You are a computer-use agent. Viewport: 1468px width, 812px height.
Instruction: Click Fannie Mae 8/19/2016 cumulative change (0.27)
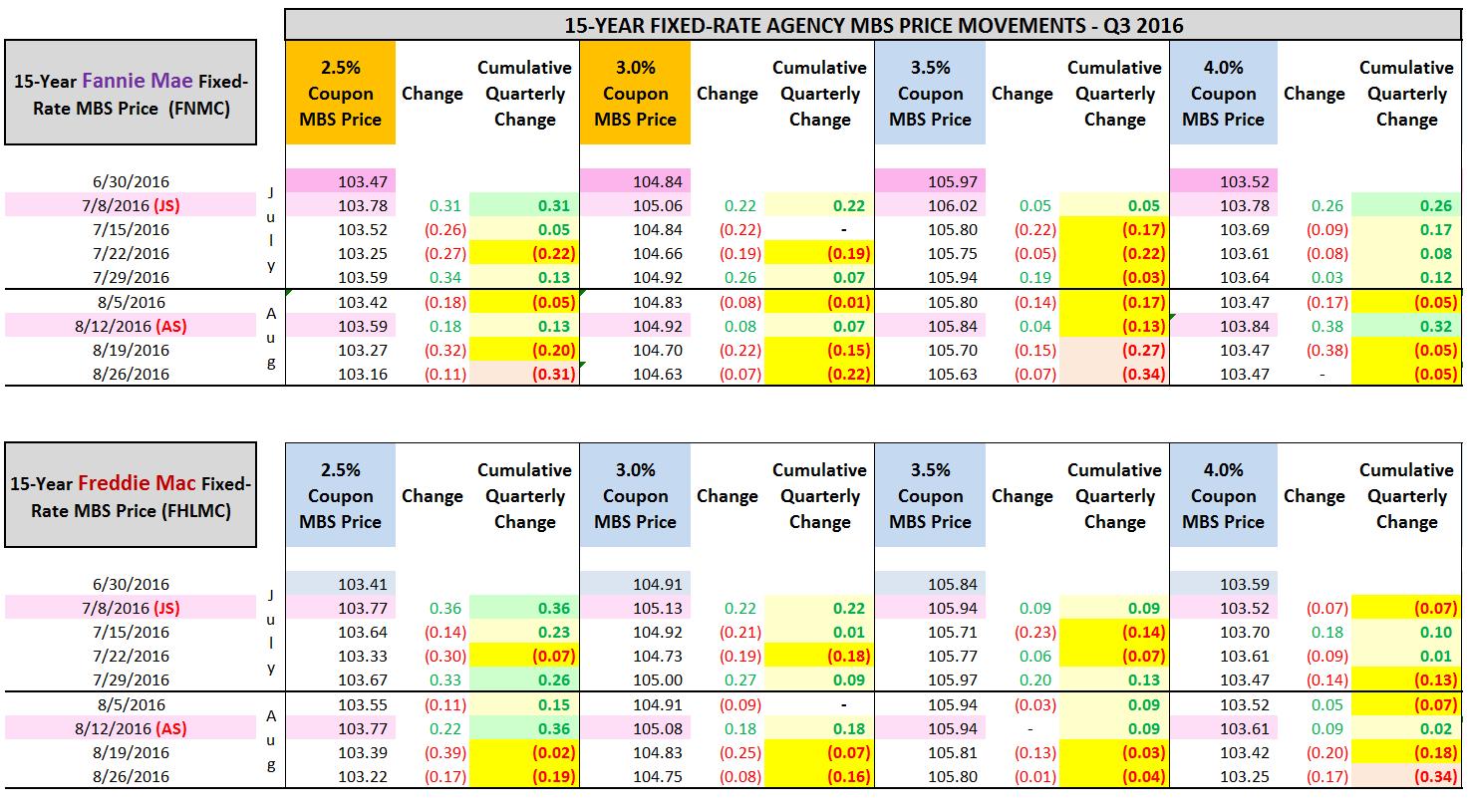point(1113,350)
